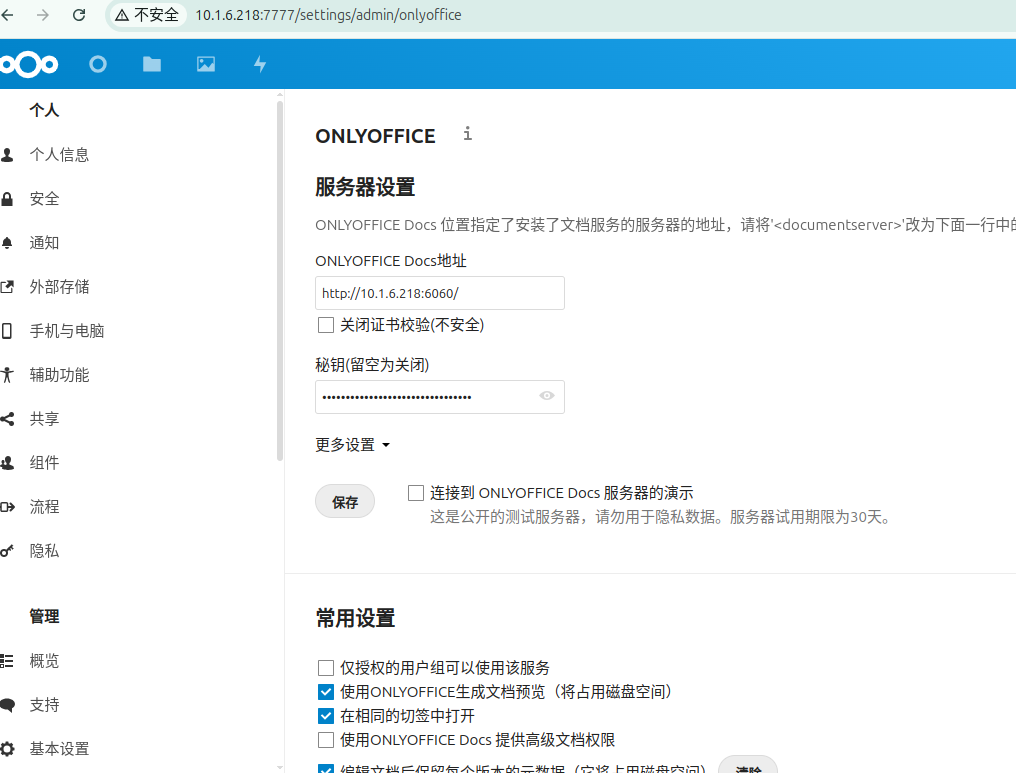Open the Files folder icon
The width and height of the screenshot is (1016, 776).
(152, 64)
